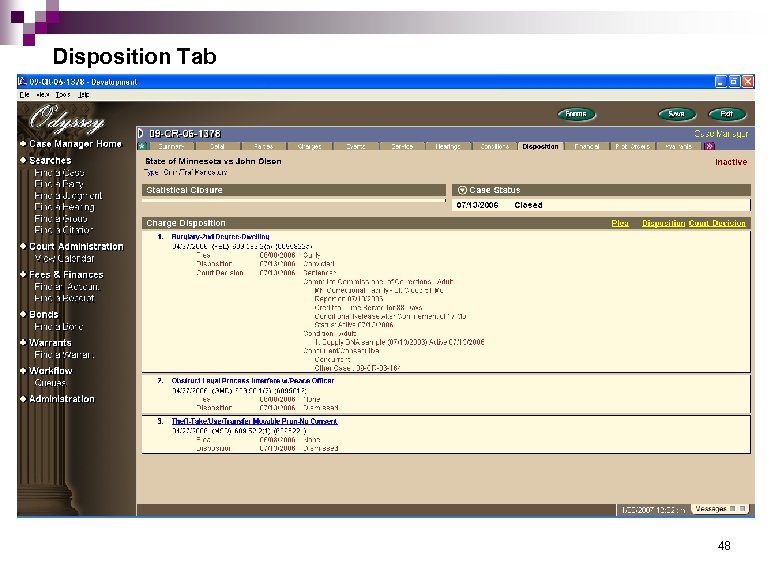Viewport: 778px width, 569px height.
Task: Open Find a Group in the sidebar
Action: coord(61,218)
